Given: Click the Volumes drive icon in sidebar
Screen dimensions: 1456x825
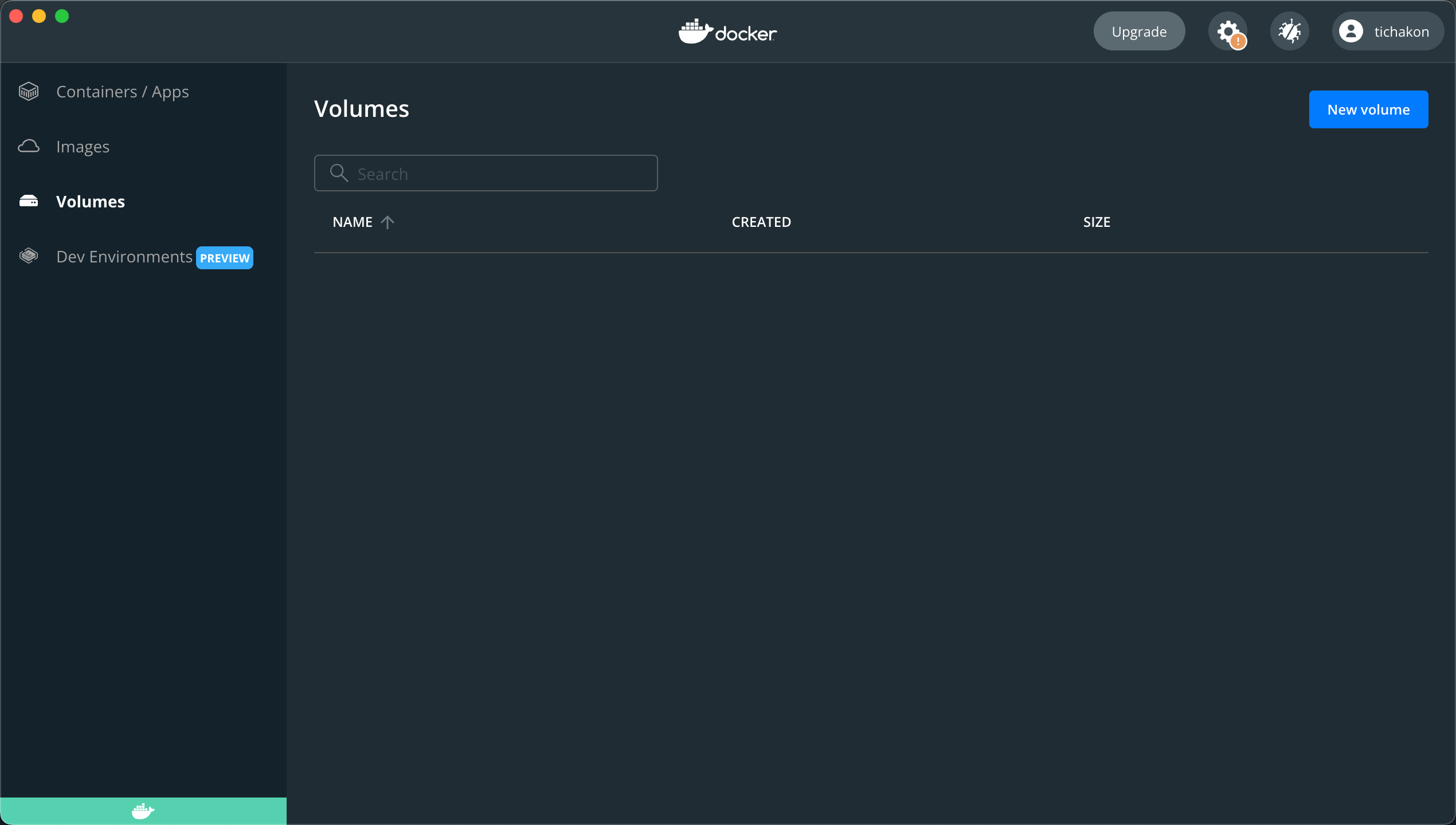Looking at the screenshot, I should (29, 201).
